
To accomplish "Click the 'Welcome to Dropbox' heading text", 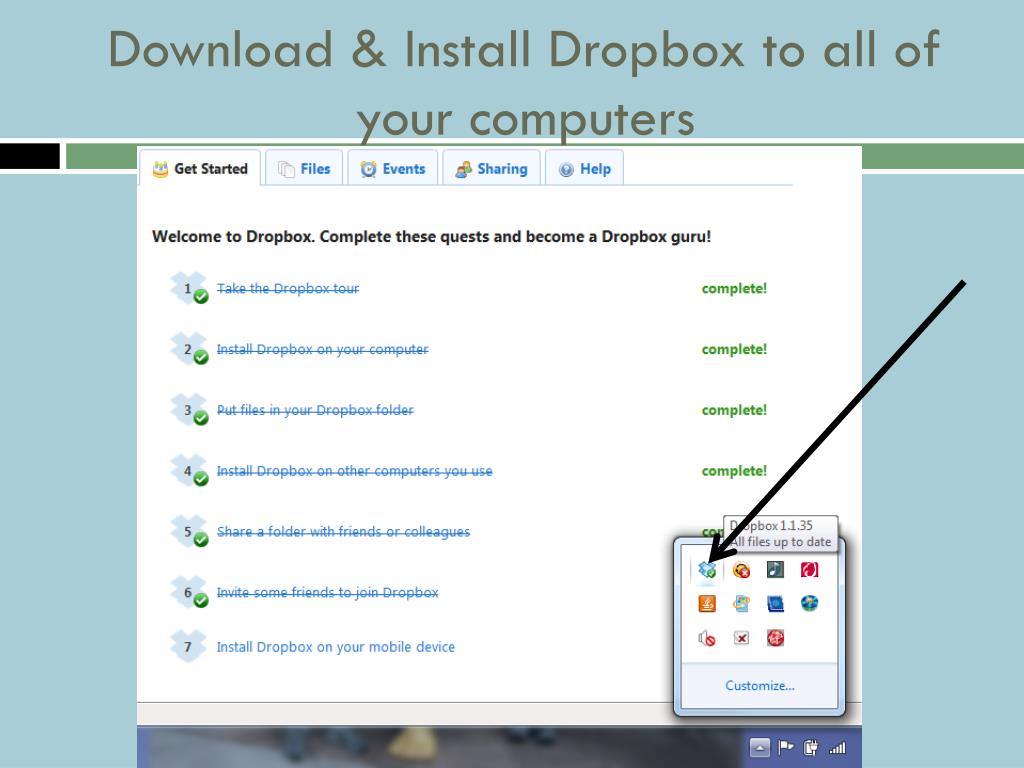I will click(431, 236).
